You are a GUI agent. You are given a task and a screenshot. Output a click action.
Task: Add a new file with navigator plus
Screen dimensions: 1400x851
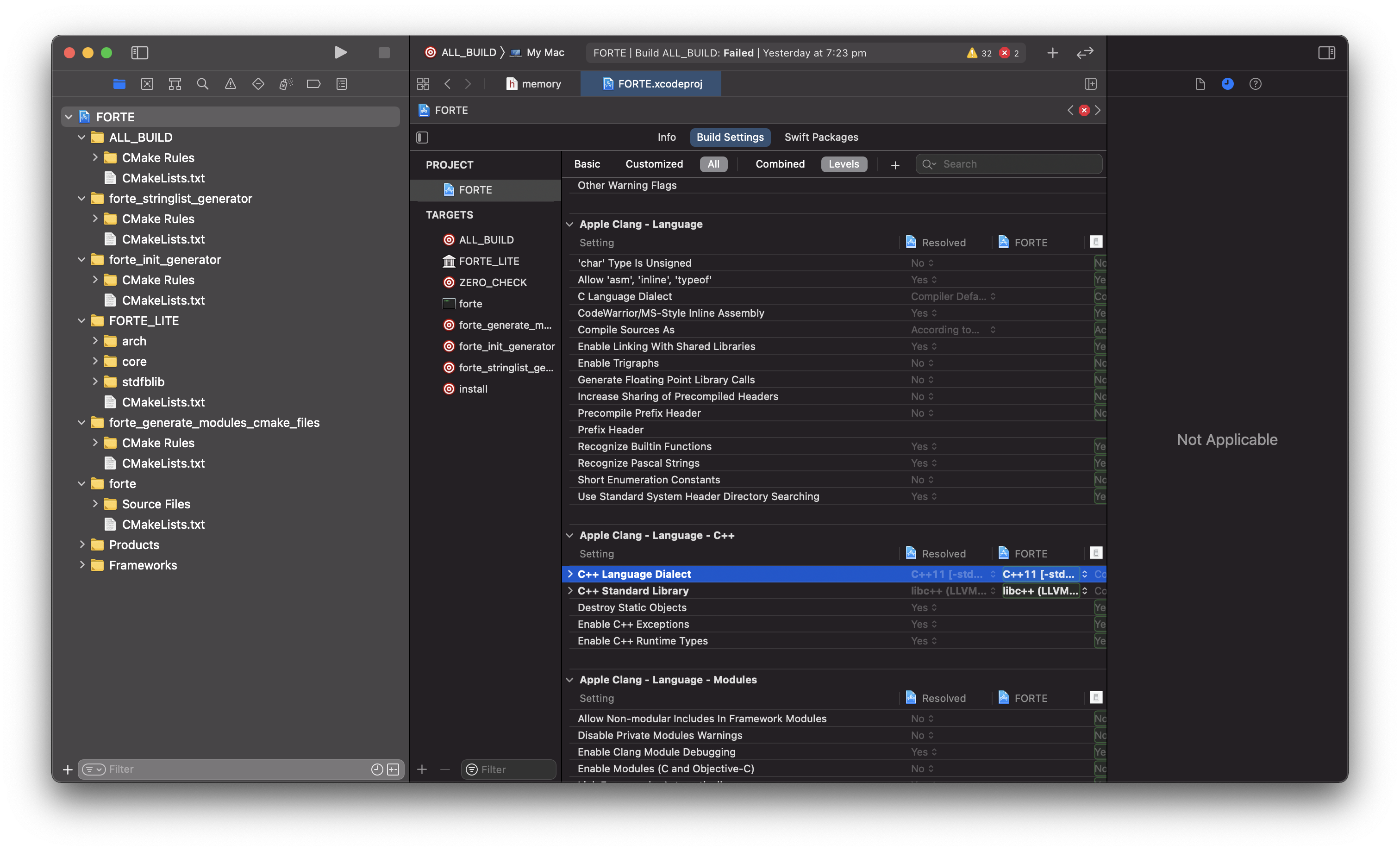tap(67, 770)
